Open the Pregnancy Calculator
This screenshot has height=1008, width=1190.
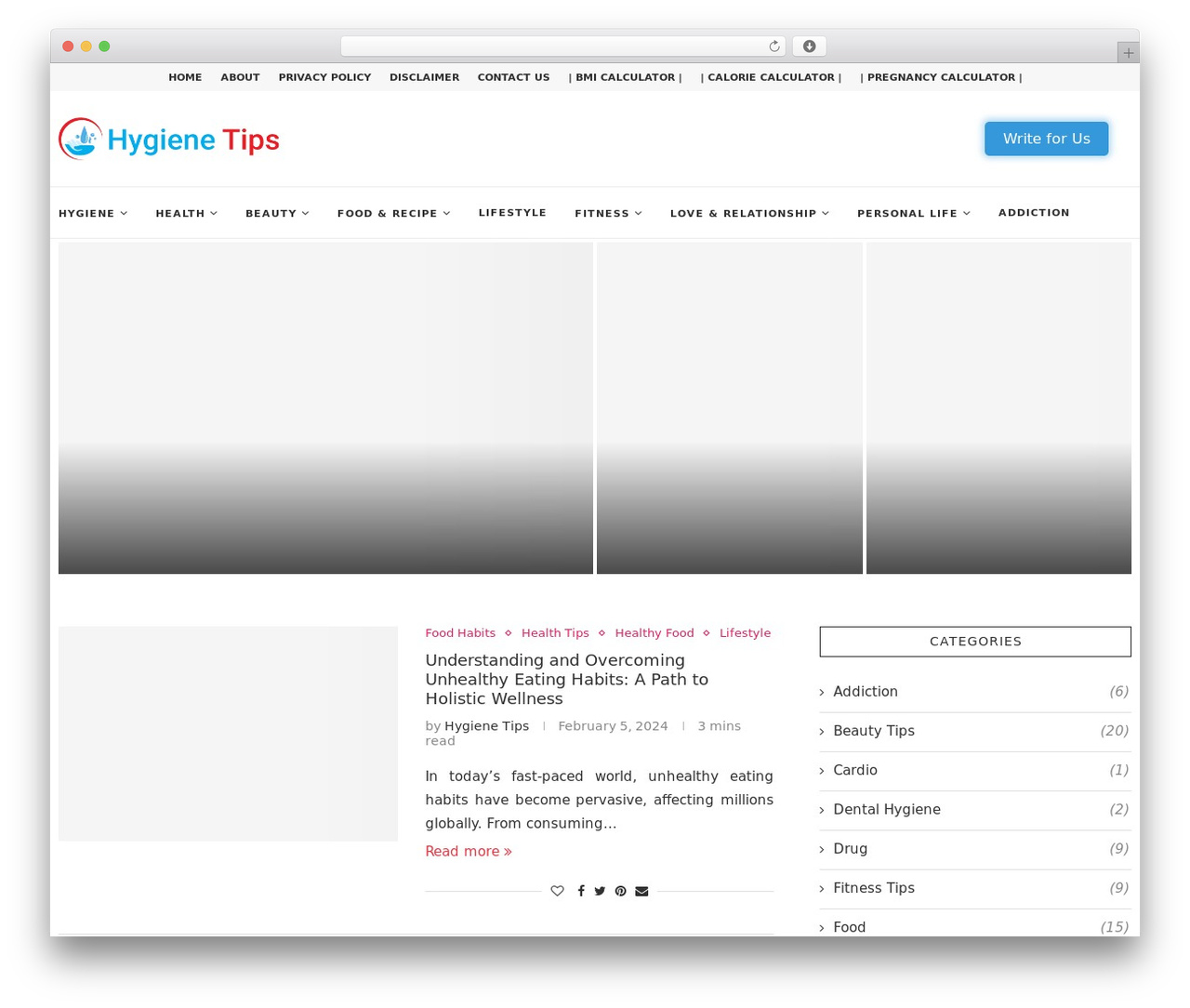click(941, 77)
